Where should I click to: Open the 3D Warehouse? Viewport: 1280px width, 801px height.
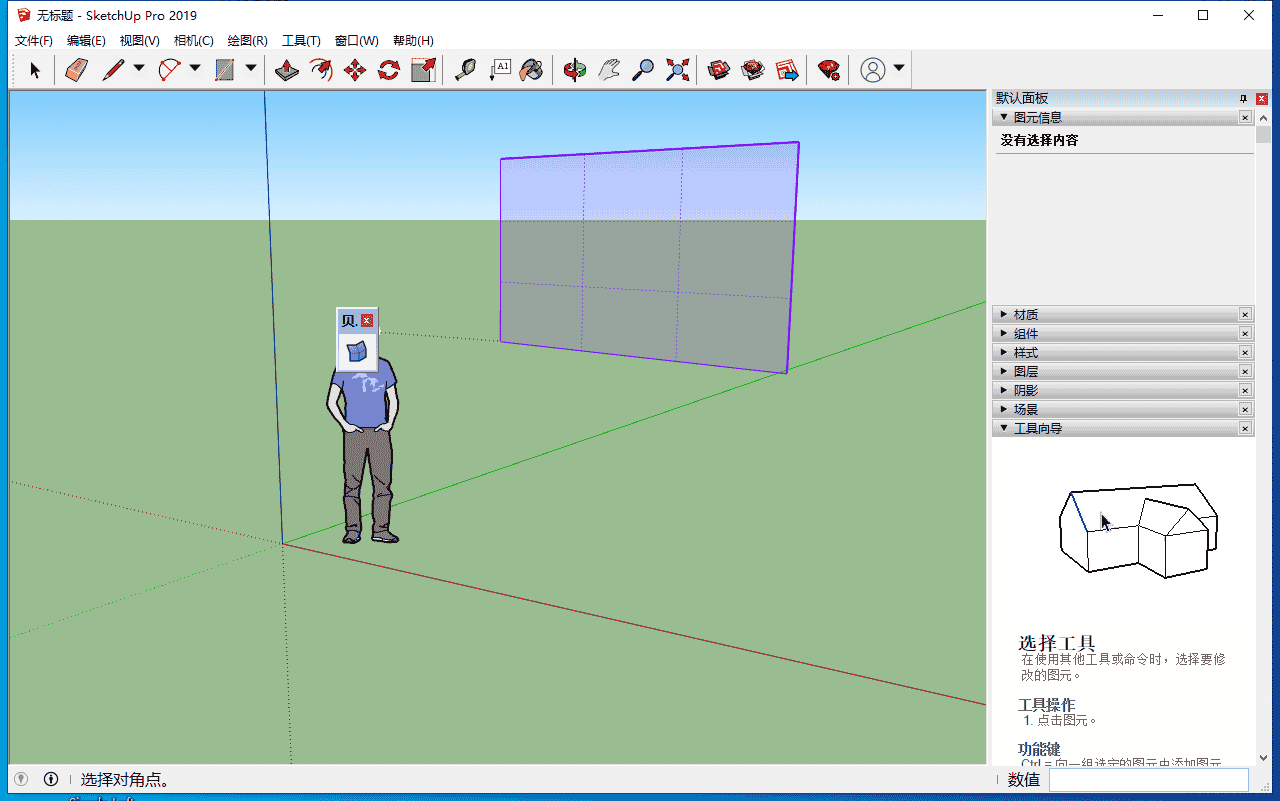pos(719,70)
